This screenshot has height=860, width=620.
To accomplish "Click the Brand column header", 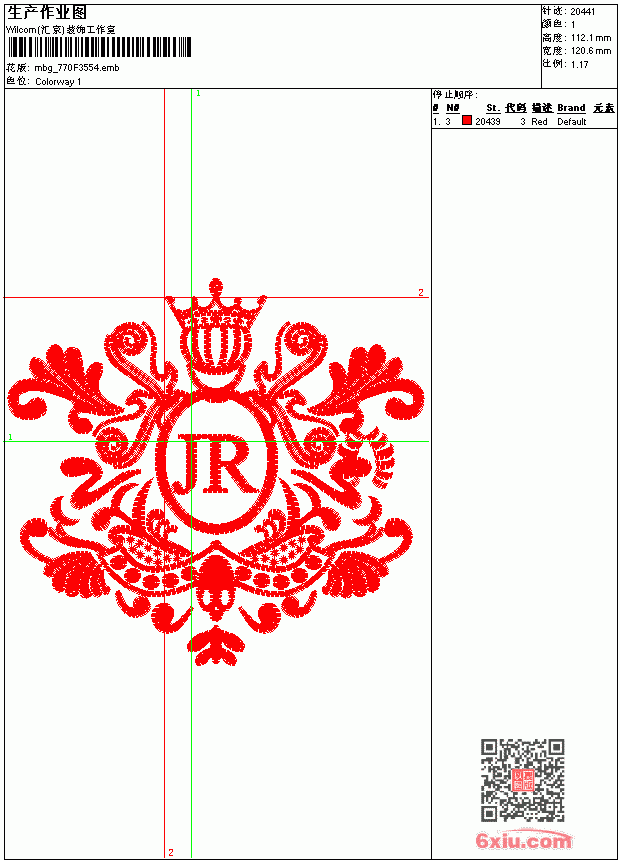I will 571,108.
